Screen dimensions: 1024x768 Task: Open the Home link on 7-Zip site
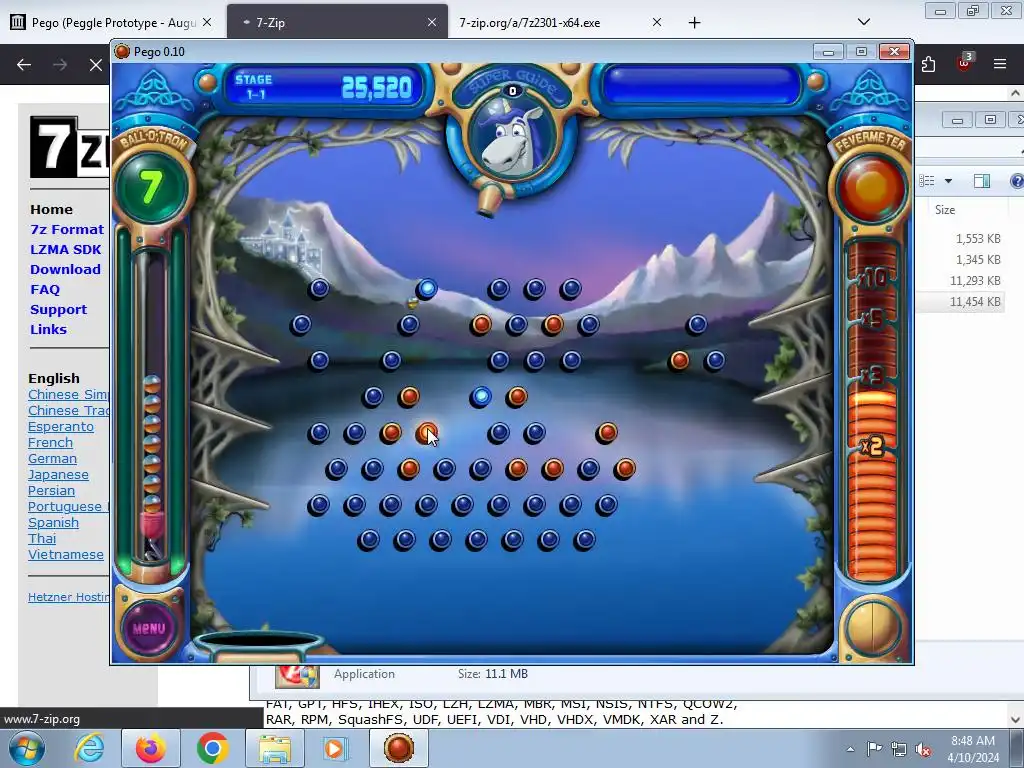pyautogui.click(x=51, y=210)
